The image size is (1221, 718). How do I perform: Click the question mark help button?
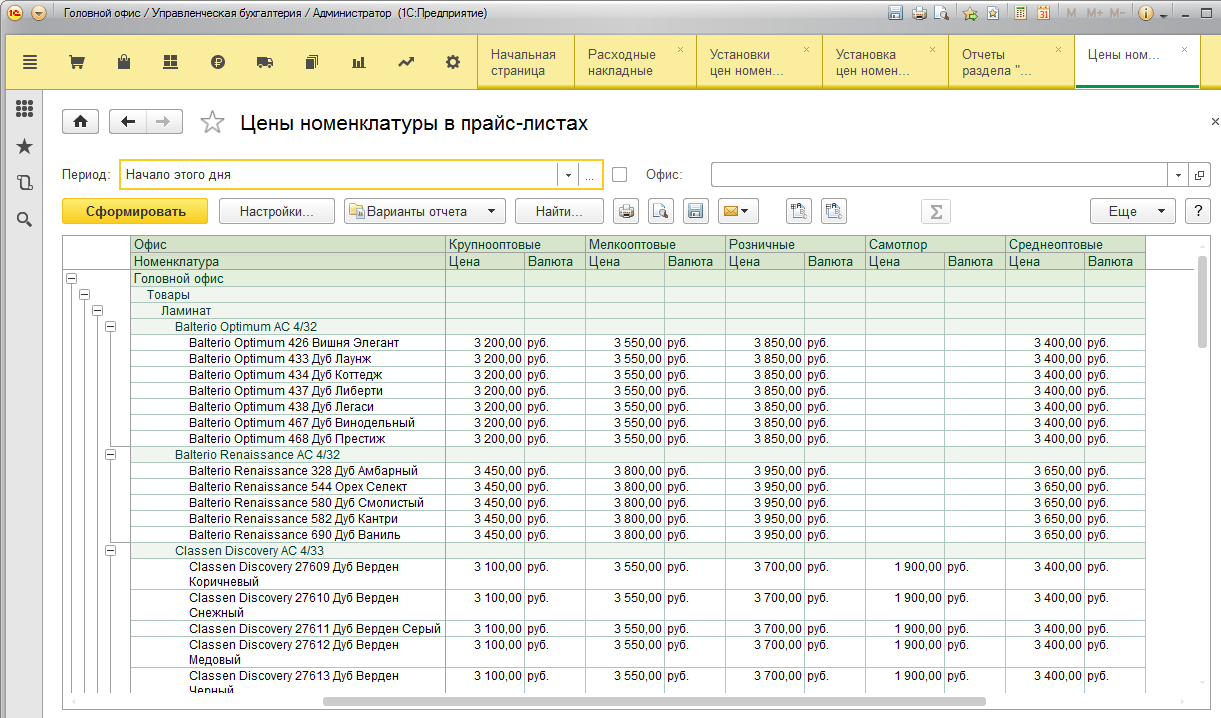click(1198, 211)
